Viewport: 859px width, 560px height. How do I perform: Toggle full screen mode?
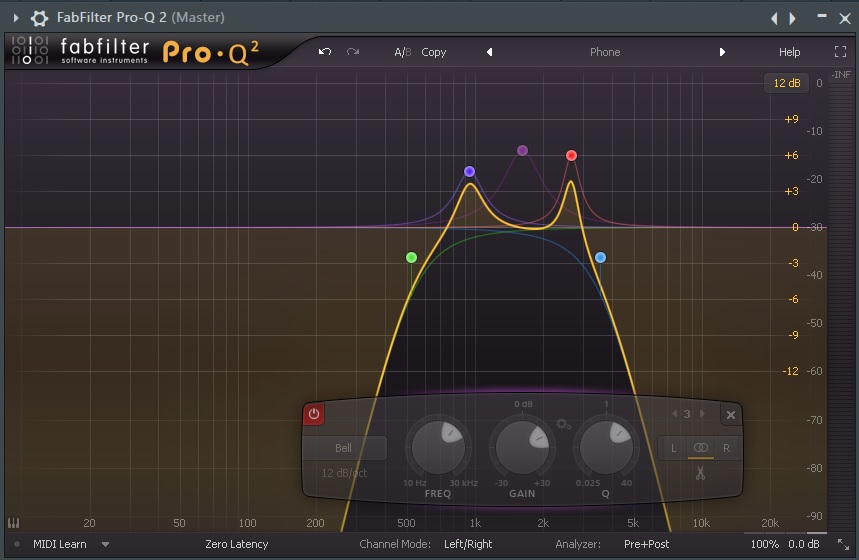840,52
